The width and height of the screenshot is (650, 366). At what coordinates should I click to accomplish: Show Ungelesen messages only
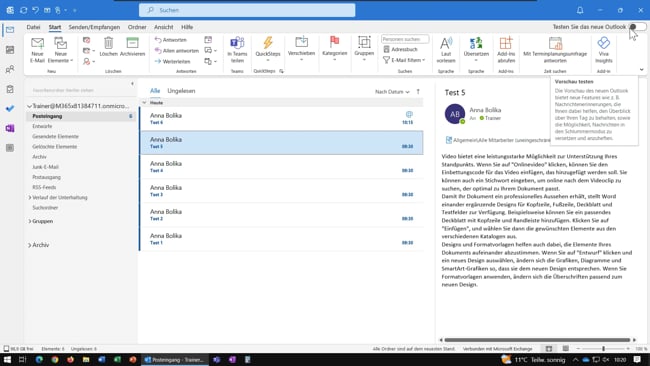[181, 91]
